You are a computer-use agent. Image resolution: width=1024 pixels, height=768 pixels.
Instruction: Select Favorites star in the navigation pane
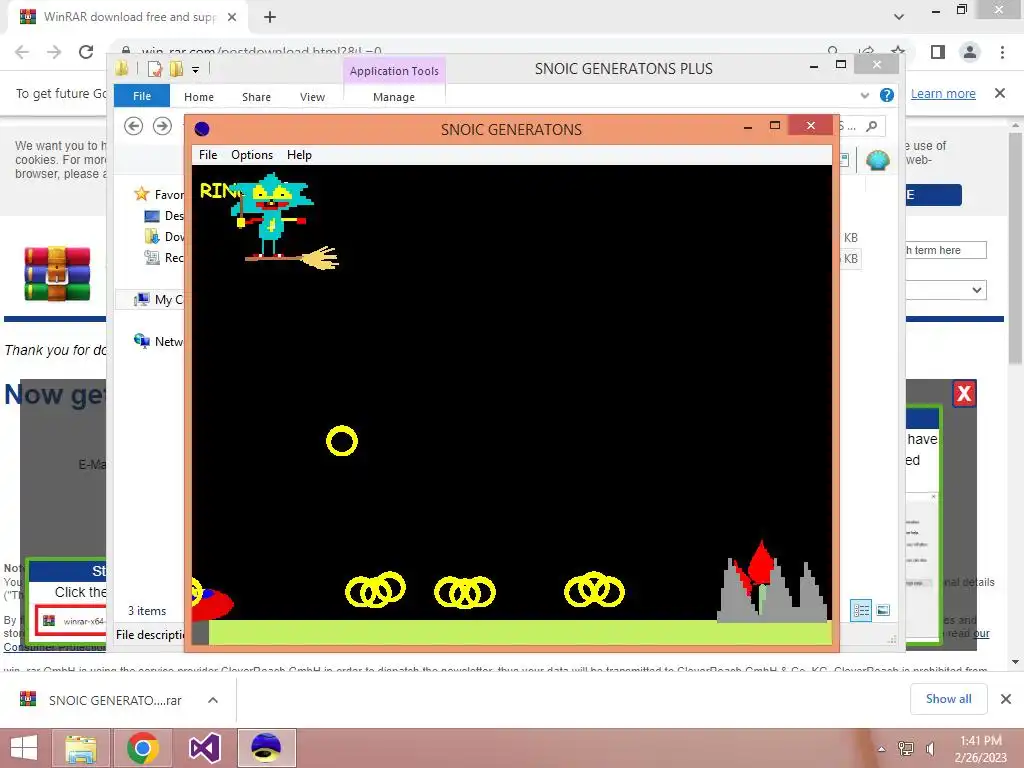coord(141,194)
